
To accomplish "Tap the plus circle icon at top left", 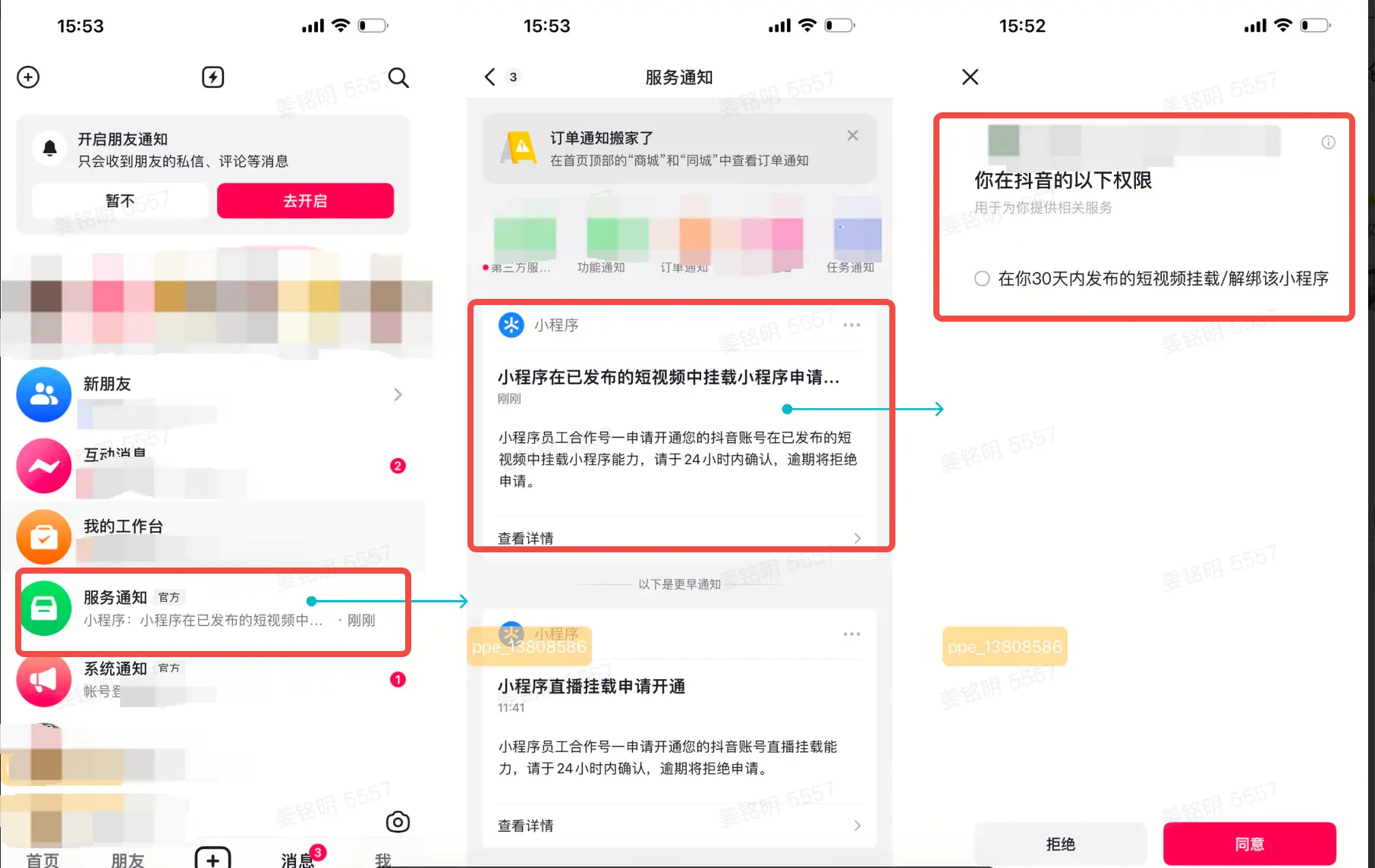I will pos(28,77).
